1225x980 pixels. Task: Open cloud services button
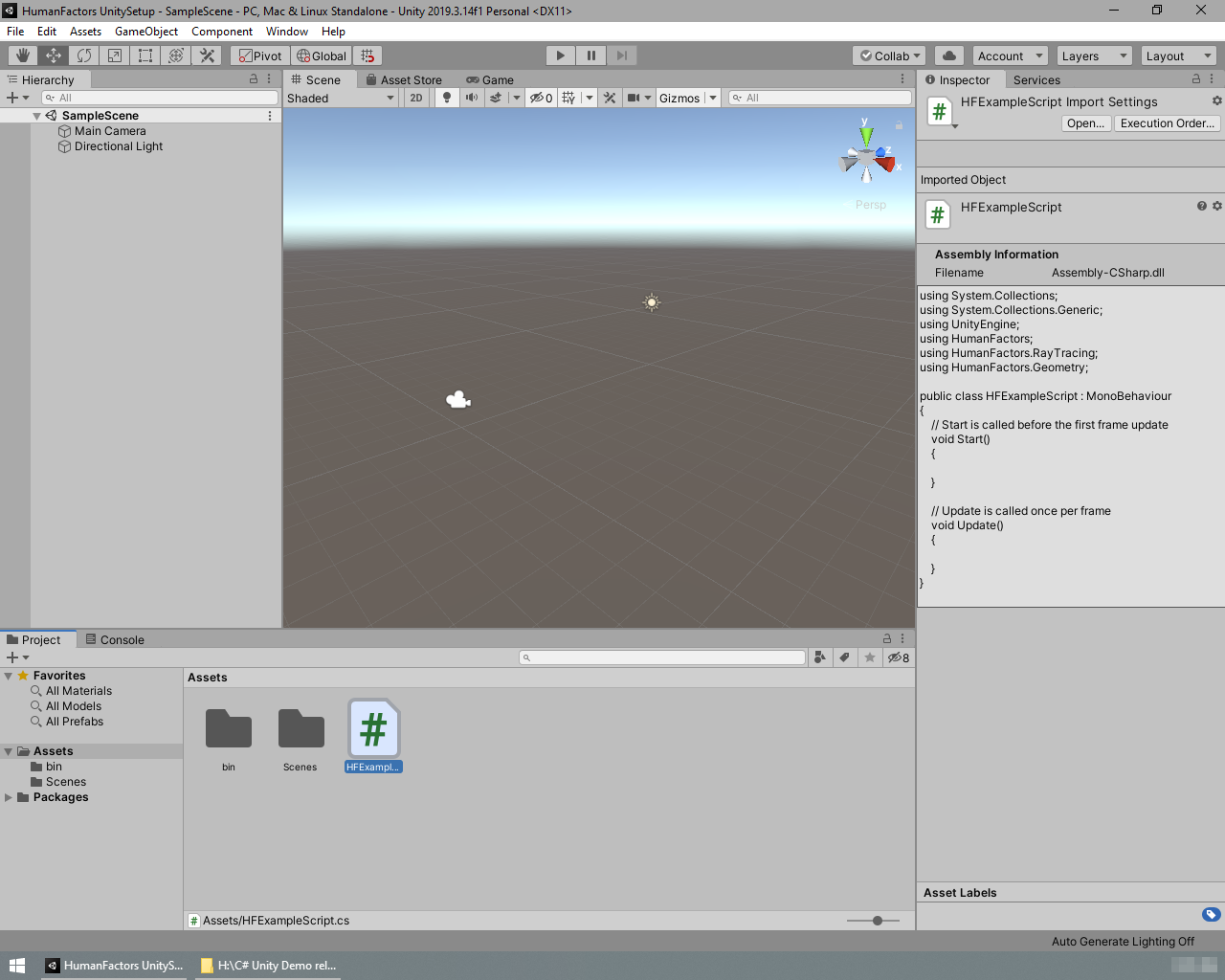coord(948,56)
